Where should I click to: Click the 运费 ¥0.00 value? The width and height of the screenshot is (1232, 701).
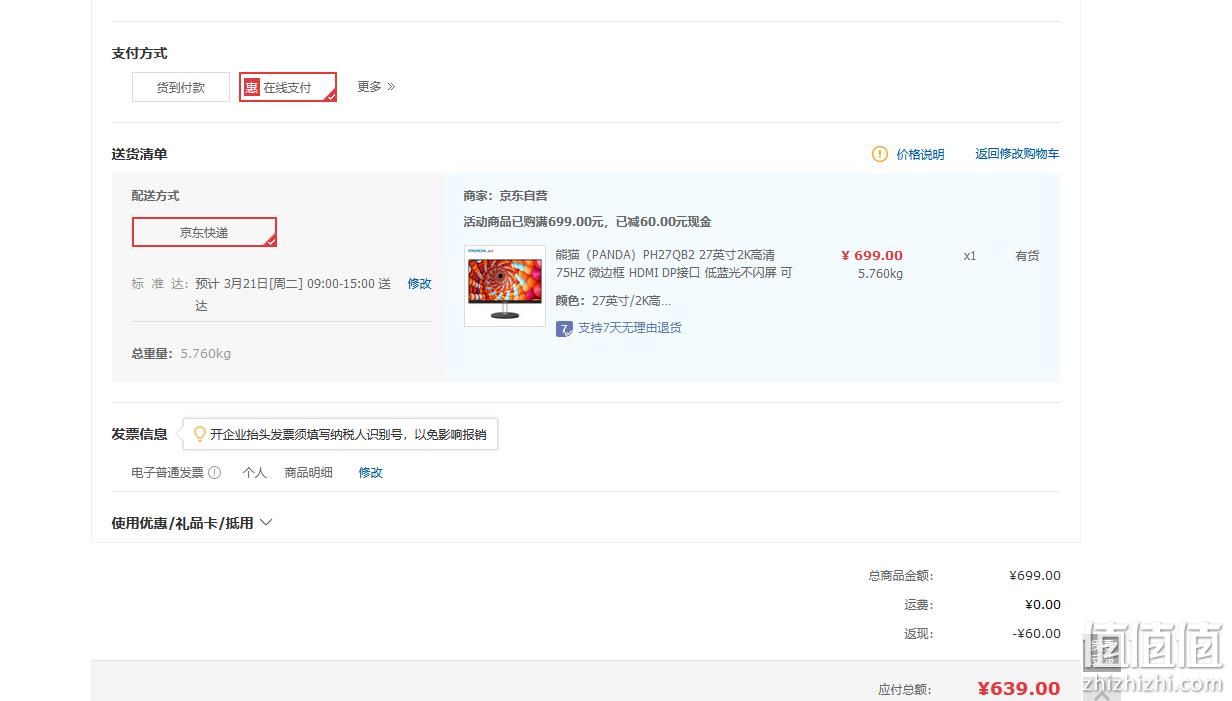point(1043,605)
